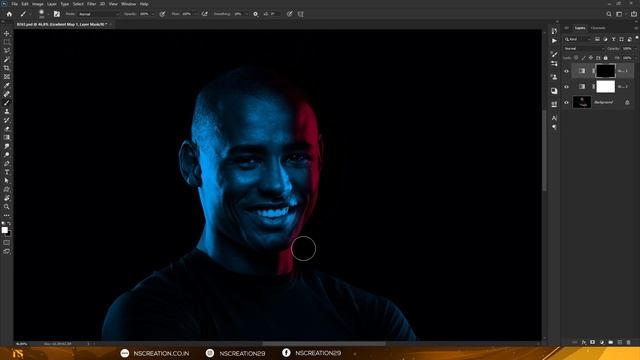Select the black layer mask thumbnail
The width and height of the screenshot is (640, 360).
[605, 71]
